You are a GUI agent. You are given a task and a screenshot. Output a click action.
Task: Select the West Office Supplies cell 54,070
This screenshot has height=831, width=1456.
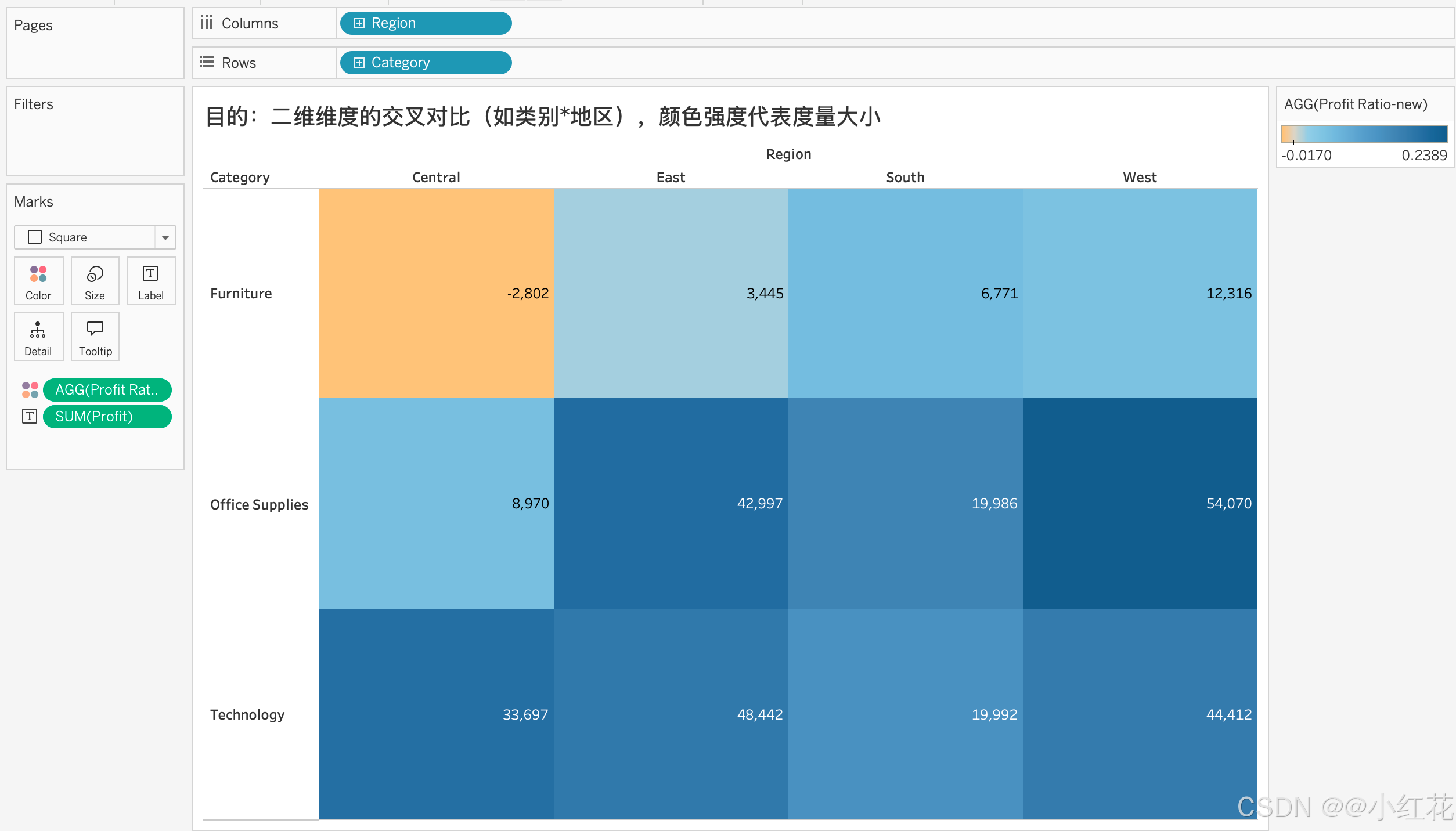[x=1140, y=503]
